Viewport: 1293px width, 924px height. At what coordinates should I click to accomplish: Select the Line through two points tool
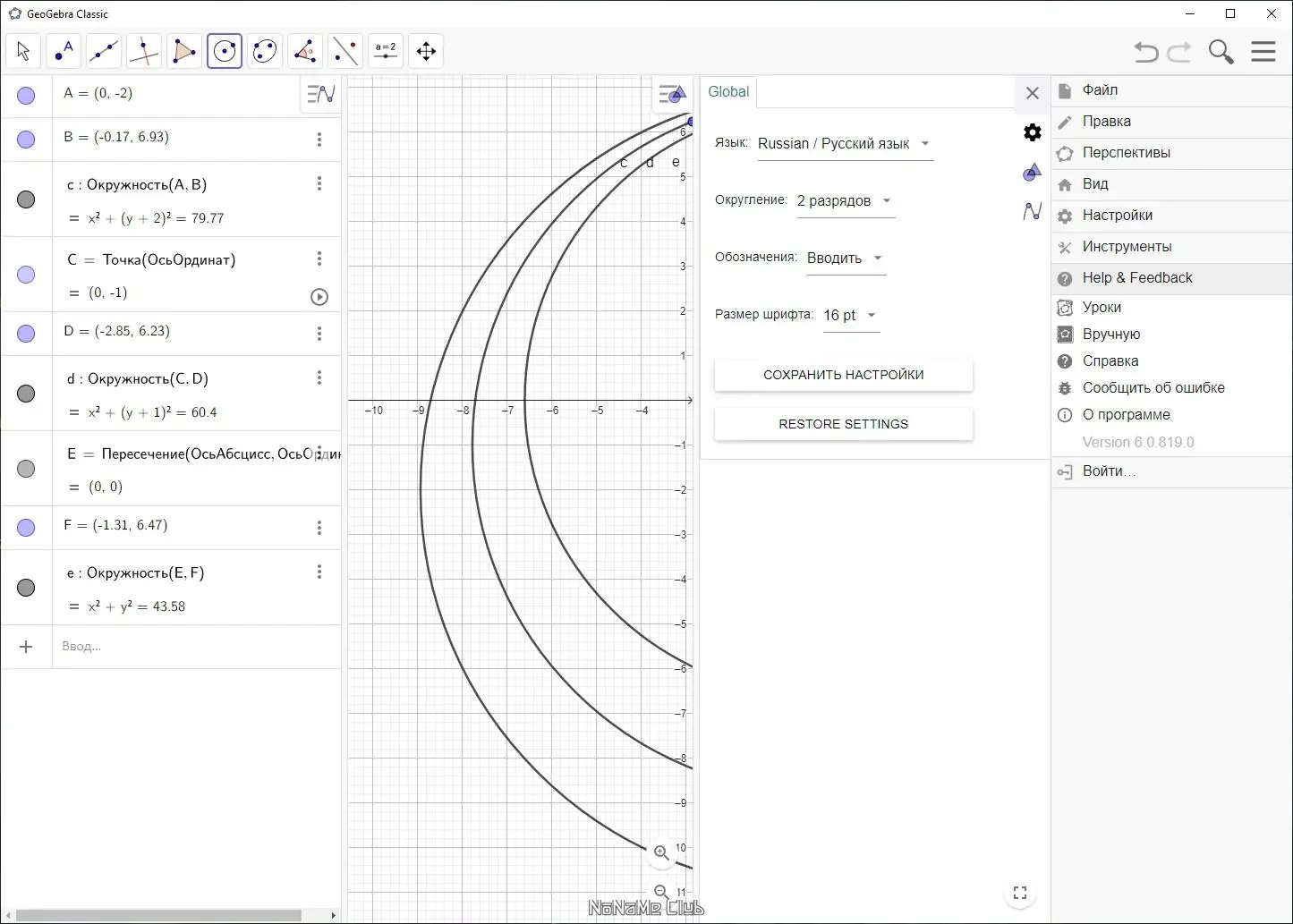coord(104,51)
